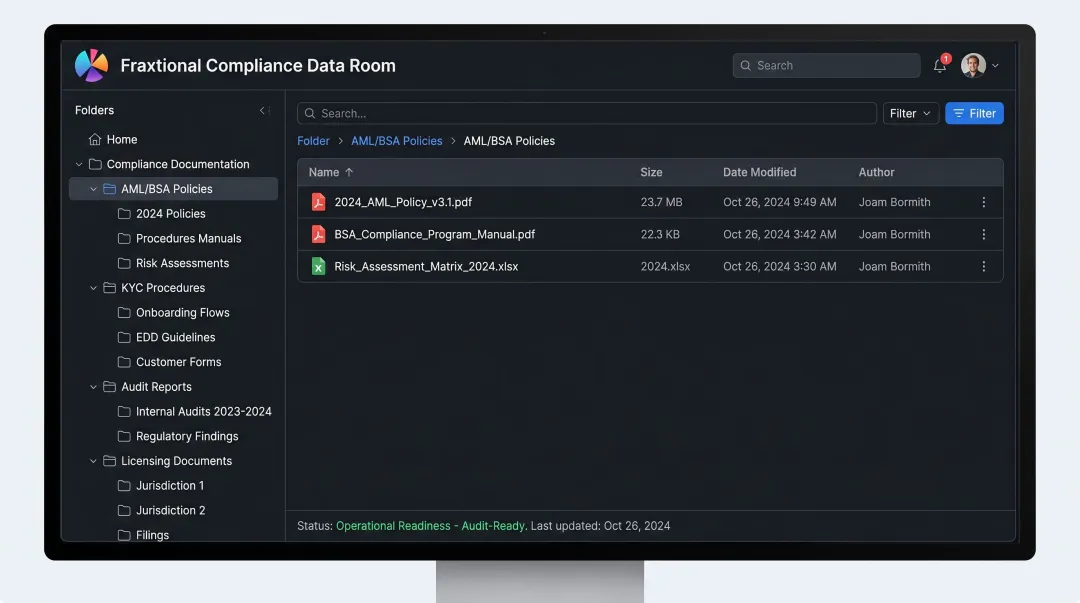Click the Oct 26, 2024 3:42 AM date
The height and width of the screenshot is (603, 1080).
pyautogui.click(x=780, y=234)
